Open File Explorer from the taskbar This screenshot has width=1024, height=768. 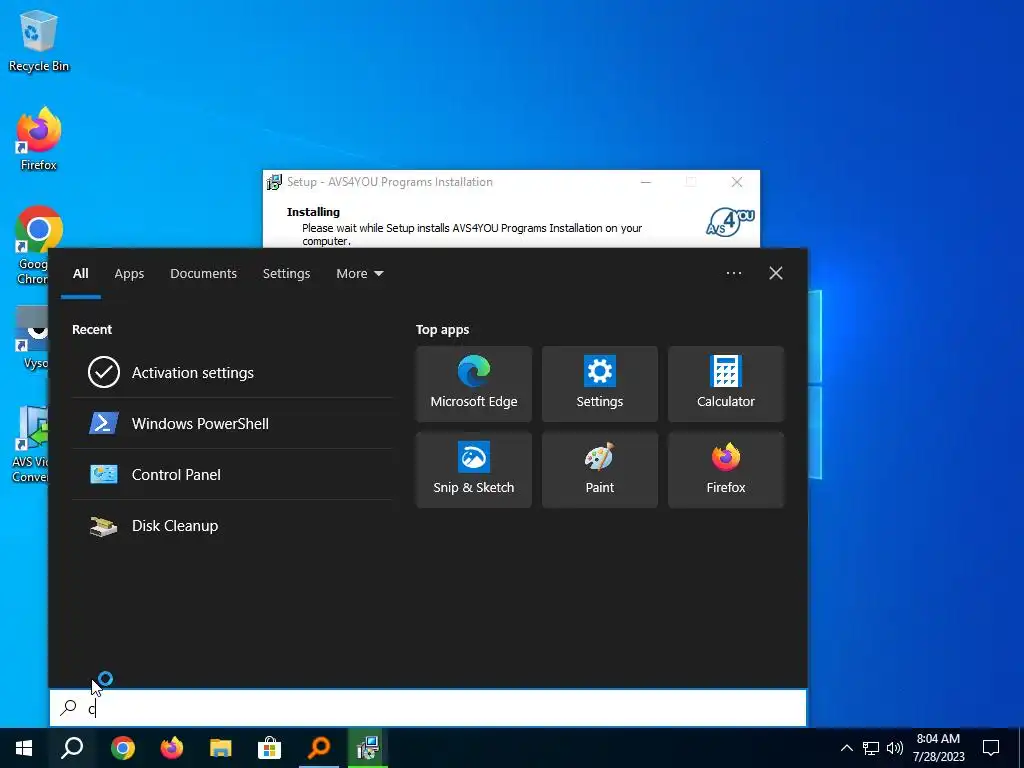point(221,748)
